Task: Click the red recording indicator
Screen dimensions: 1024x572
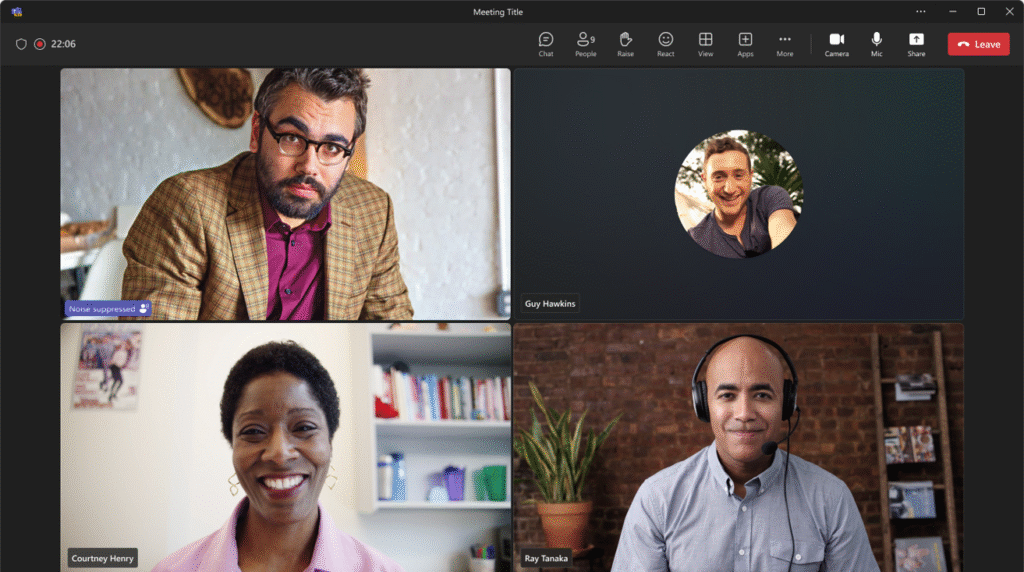Action: 40,44
